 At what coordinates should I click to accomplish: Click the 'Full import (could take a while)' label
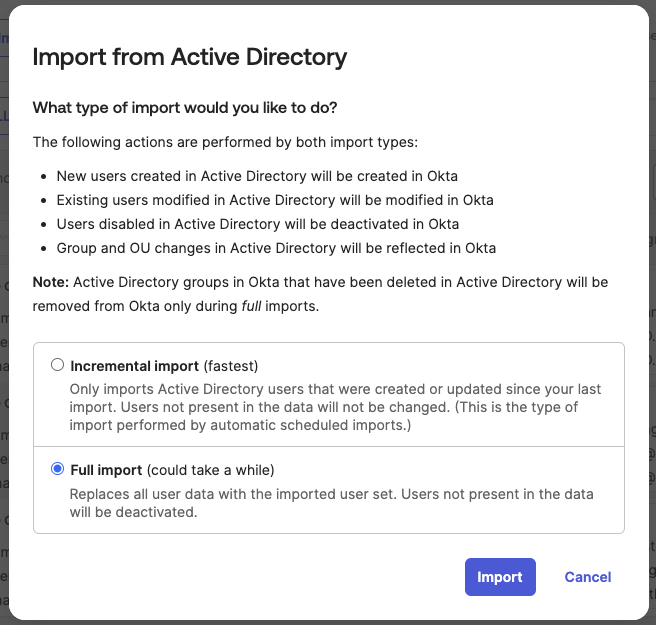pos(172,470)
